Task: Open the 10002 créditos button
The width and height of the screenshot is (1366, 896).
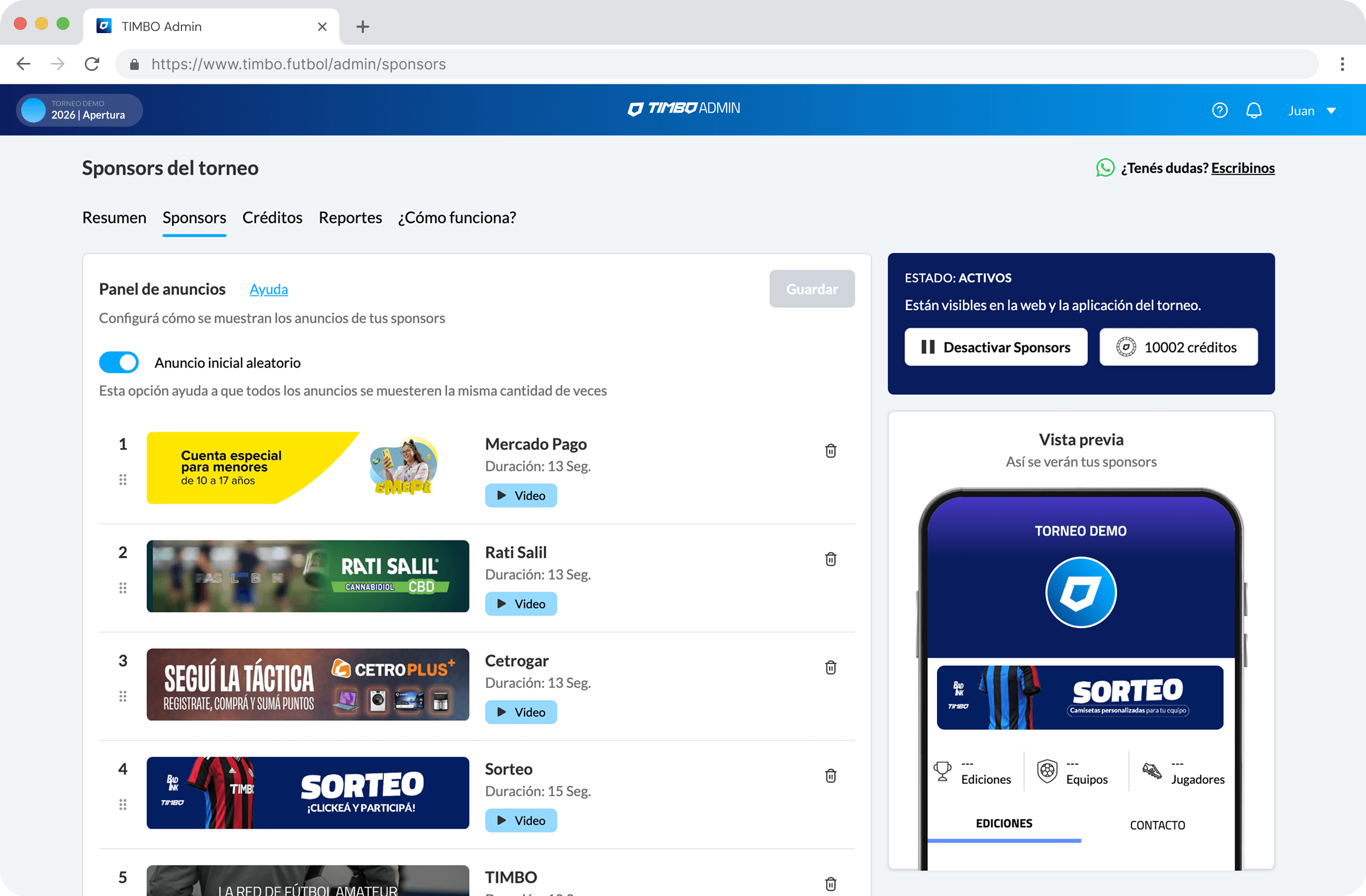Action: pyautogui.click(x=1179, y=347)
